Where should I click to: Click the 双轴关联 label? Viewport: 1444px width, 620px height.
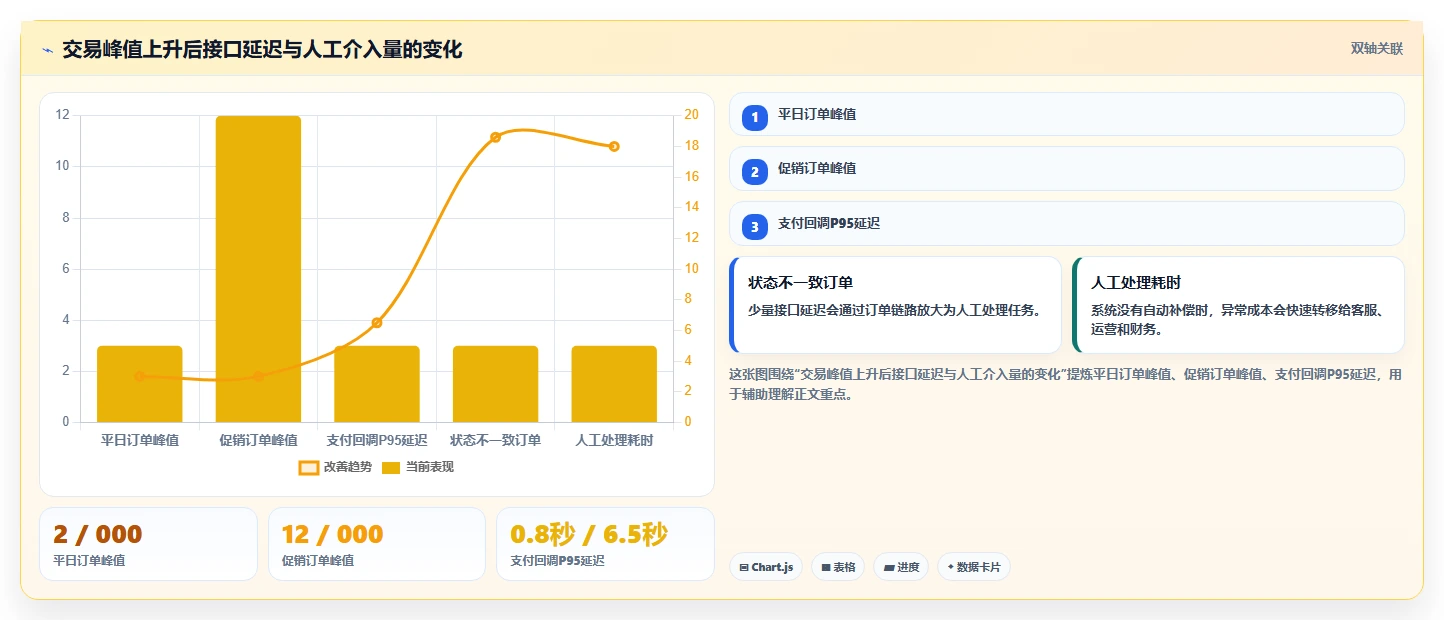click(1377, 49)
